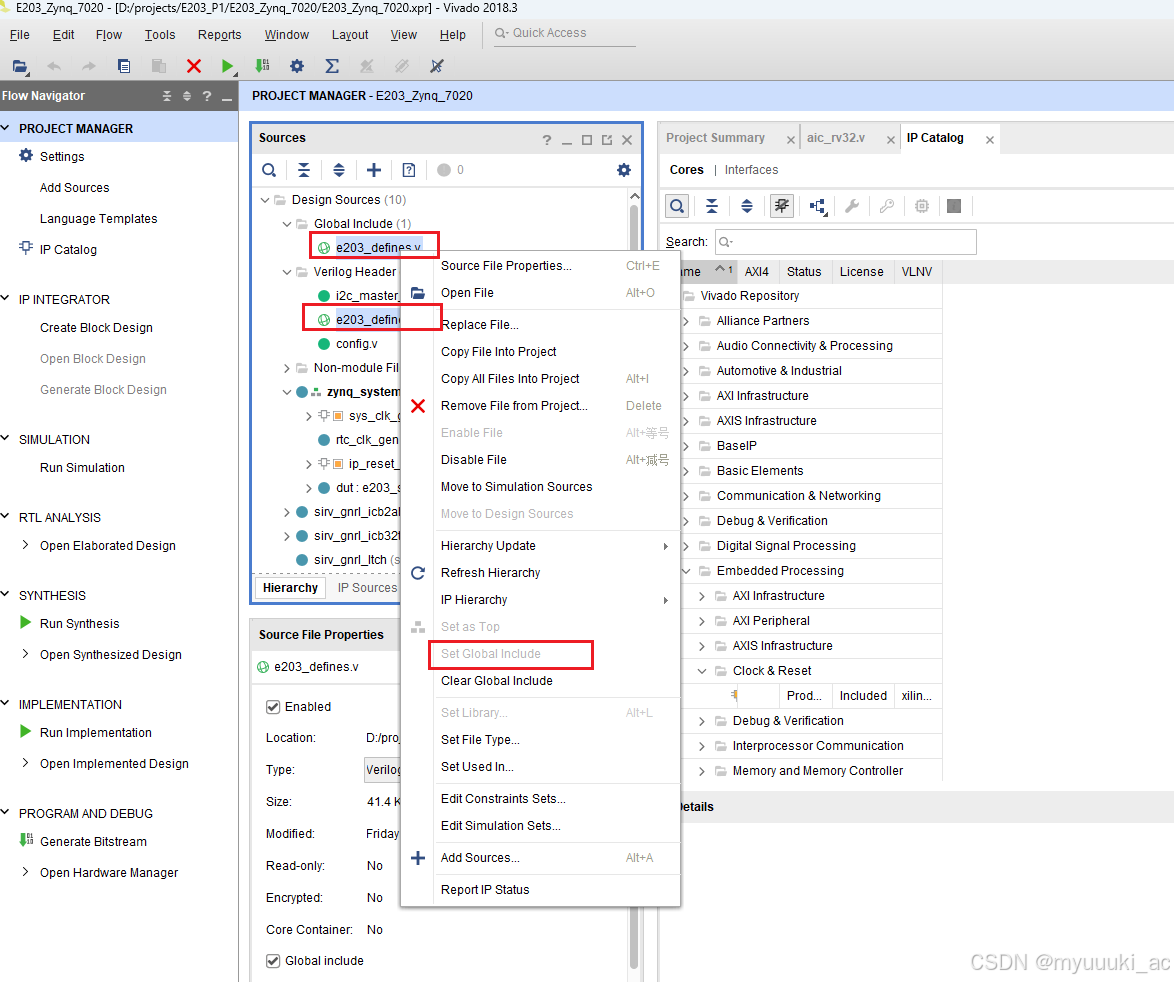Collapse the Embedded Processing category
The height and width of the screenshot is (982, 1174).
685,570
